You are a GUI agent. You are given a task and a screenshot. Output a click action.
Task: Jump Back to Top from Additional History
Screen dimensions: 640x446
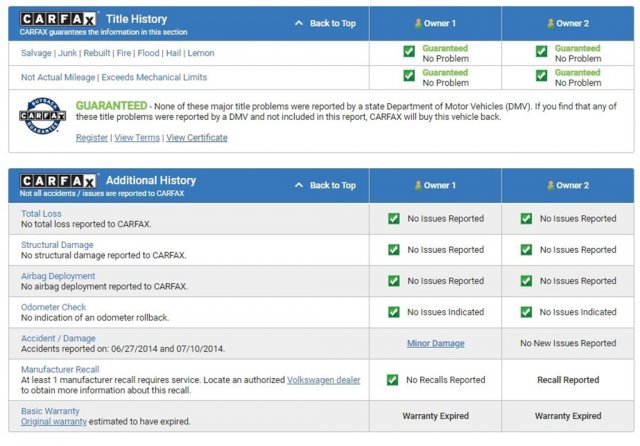coord(325,185)
